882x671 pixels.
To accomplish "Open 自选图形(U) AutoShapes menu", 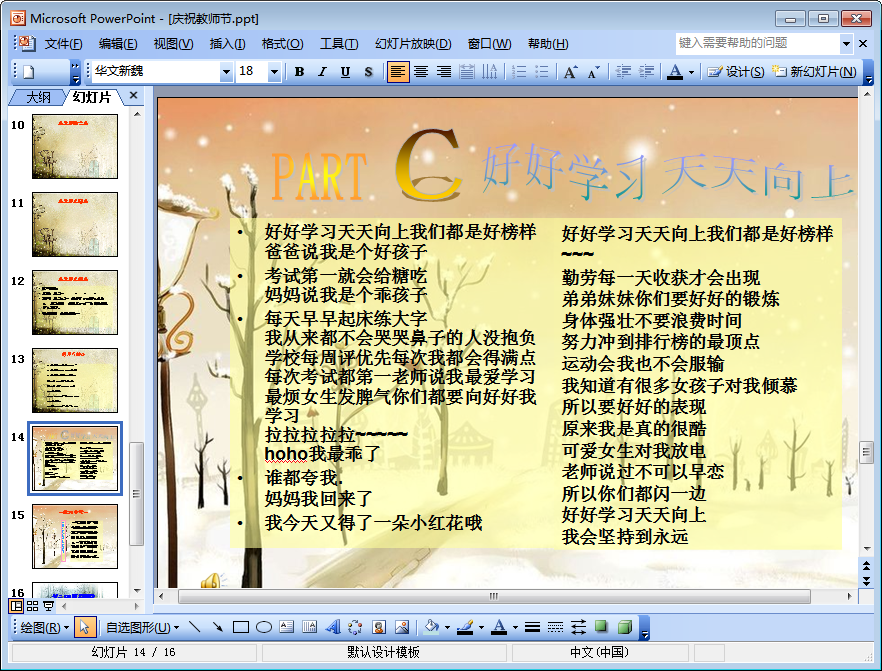I will (143, 627).
